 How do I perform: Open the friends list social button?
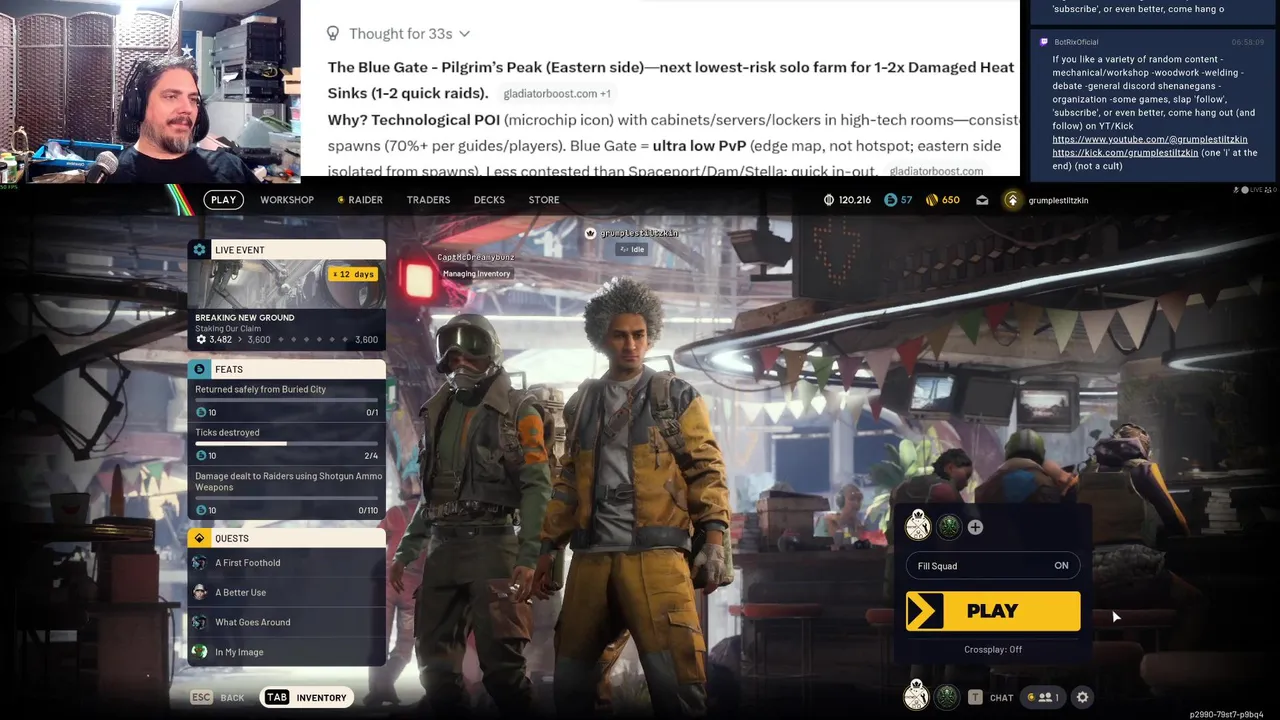[x=1043, y=698]
